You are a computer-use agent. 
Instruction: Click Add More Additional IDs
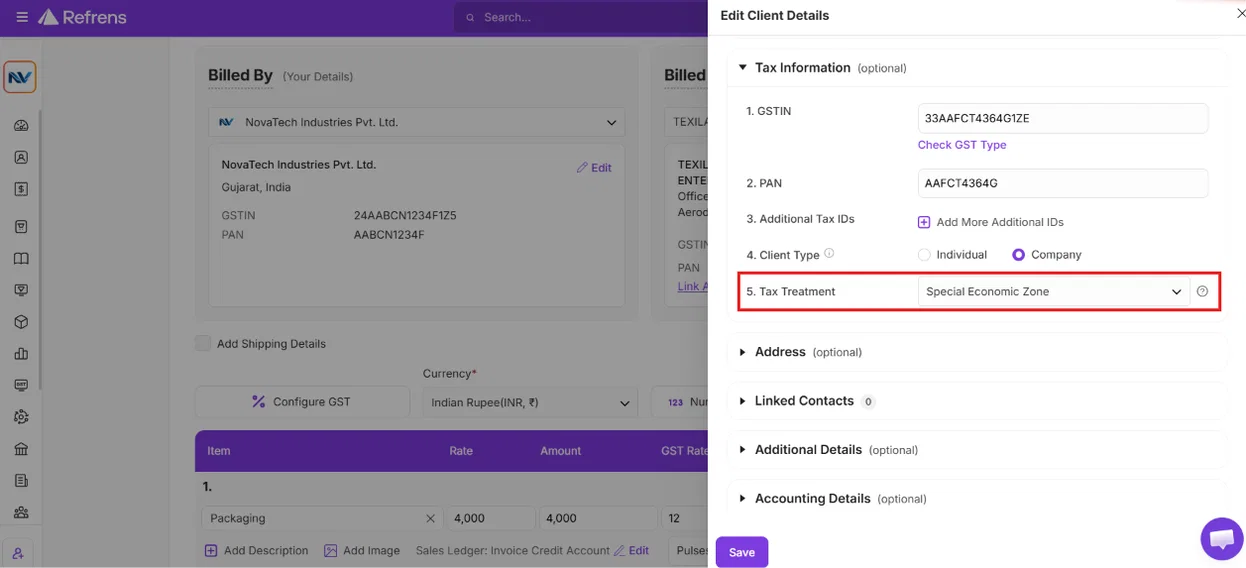pos(991,222)
